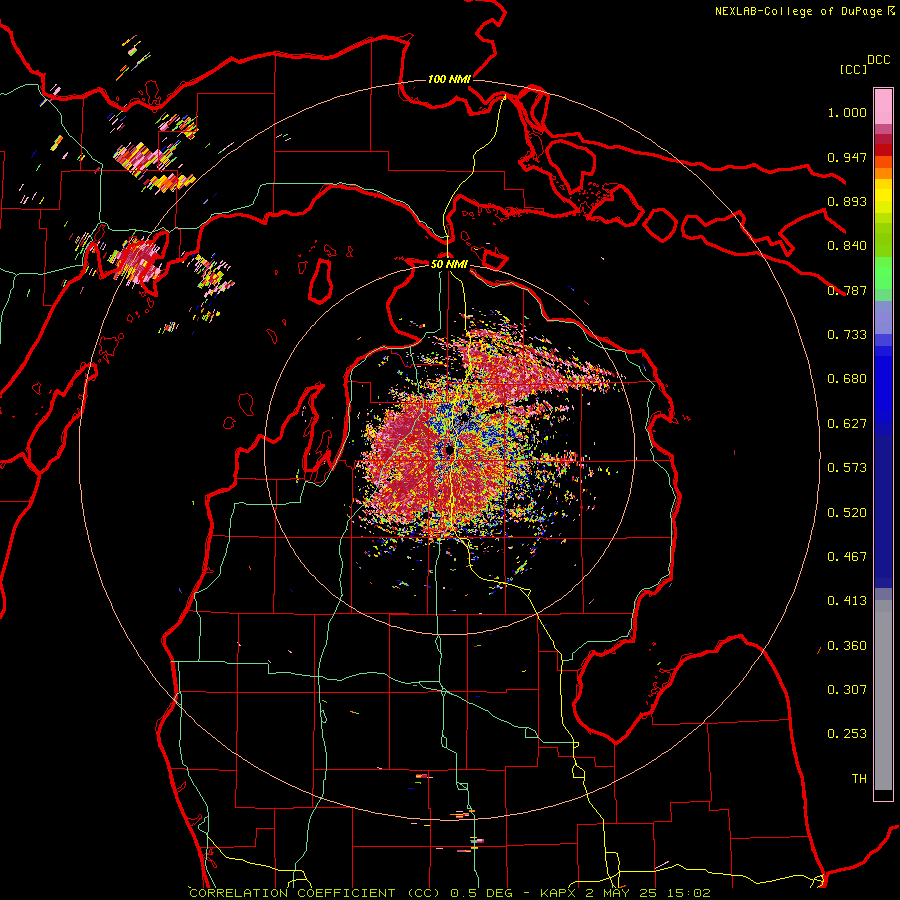Viewport: 900px width, 900px height.
Task: Select the 0.680 color scale value
Action: (847, 379)
